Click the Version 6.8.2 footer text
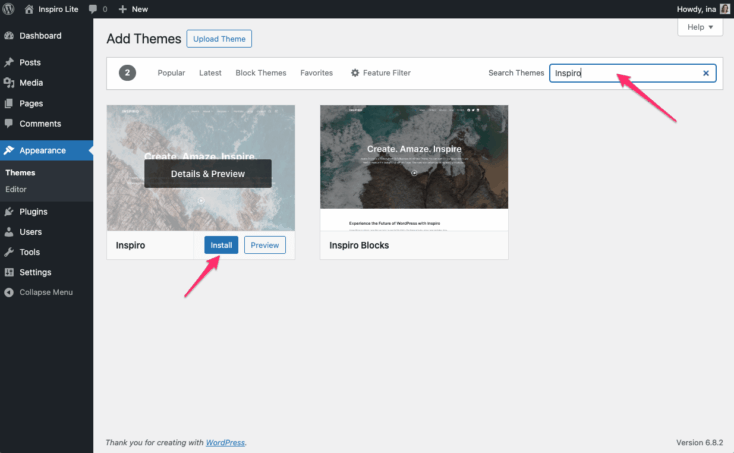The image size is (734, 453). (x=699, y=442)
